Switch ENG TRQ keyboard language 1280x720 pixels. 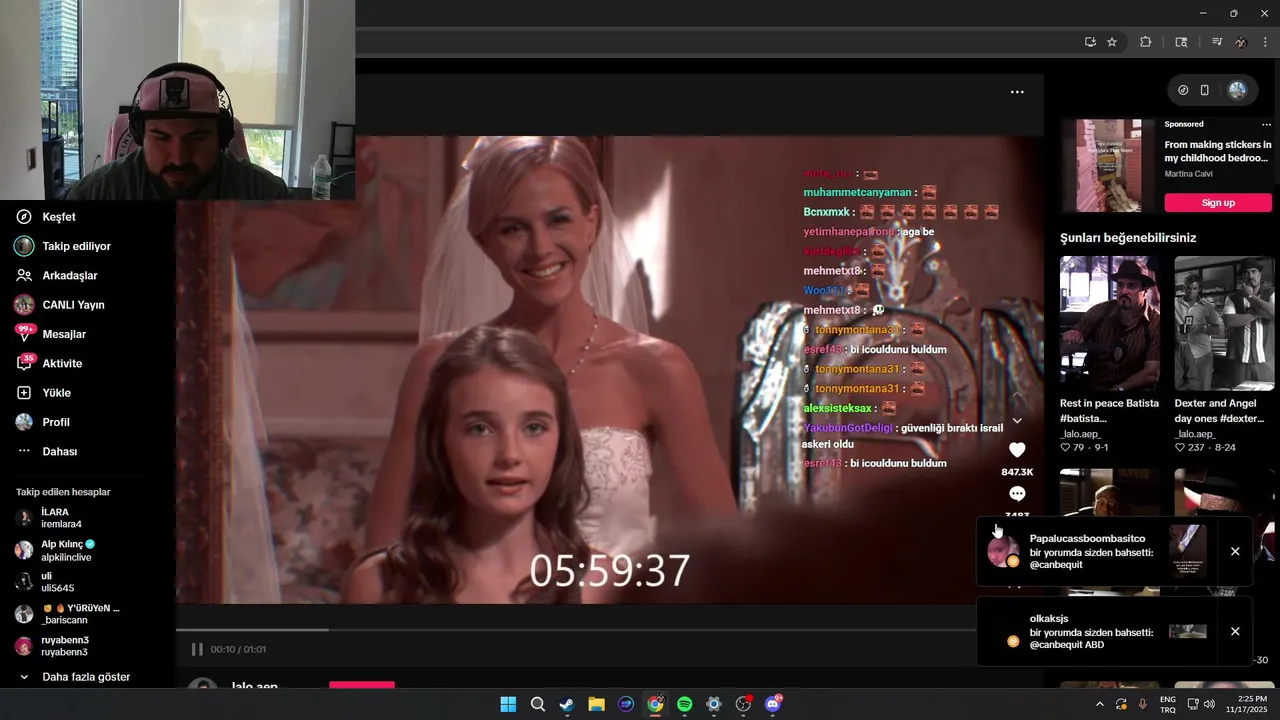pos(1168,704)
